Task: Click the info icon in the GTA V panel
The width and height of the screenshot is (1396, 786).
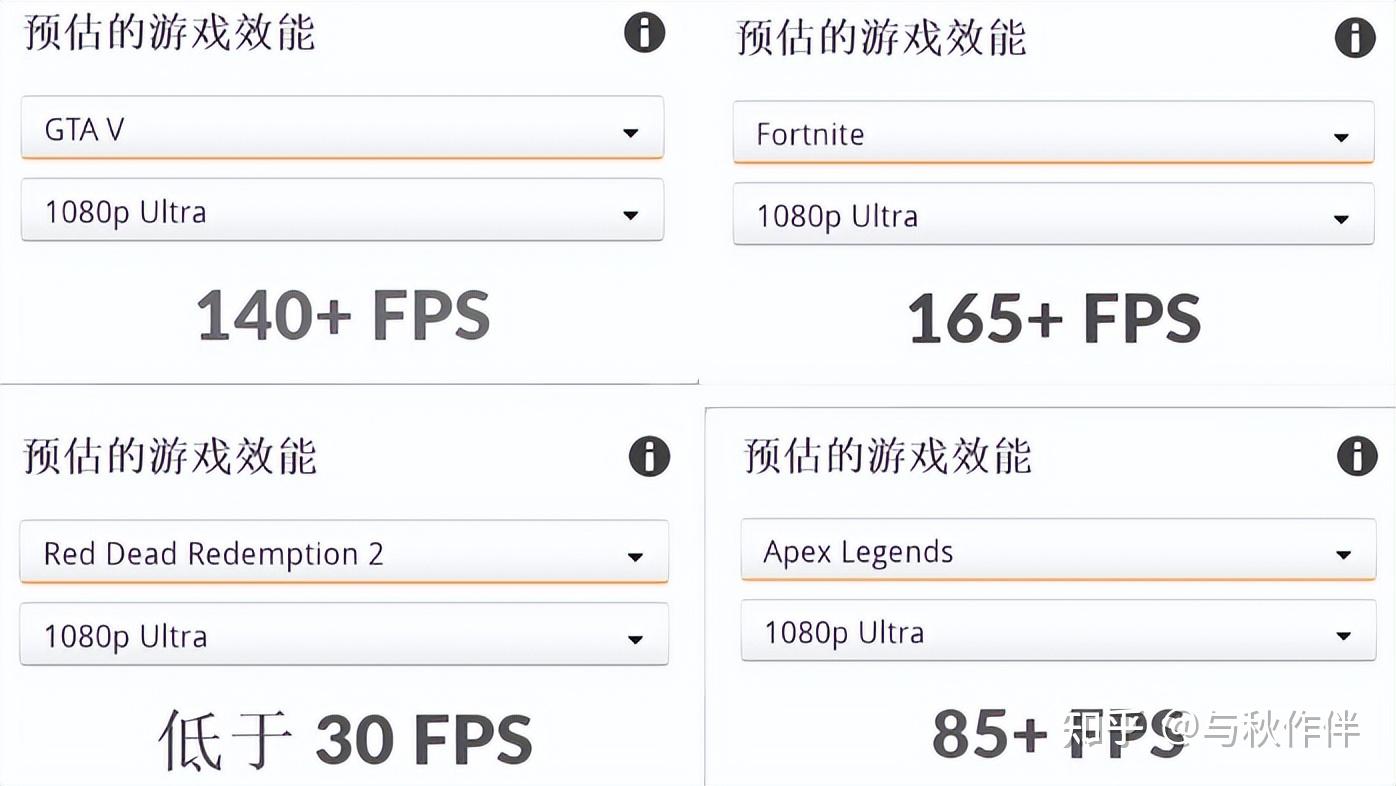Action: coord(644,33)
